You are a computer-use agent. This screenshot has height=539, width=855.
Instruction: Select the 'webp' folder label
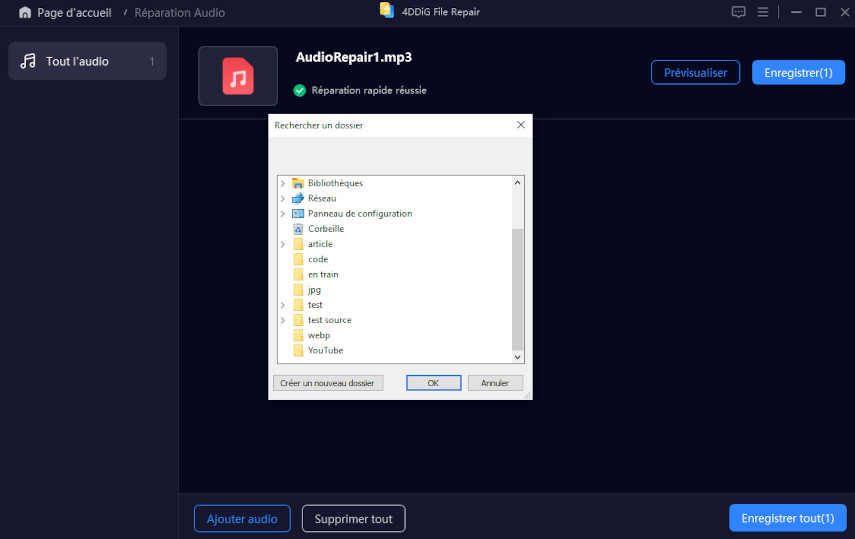pos(318,336)
